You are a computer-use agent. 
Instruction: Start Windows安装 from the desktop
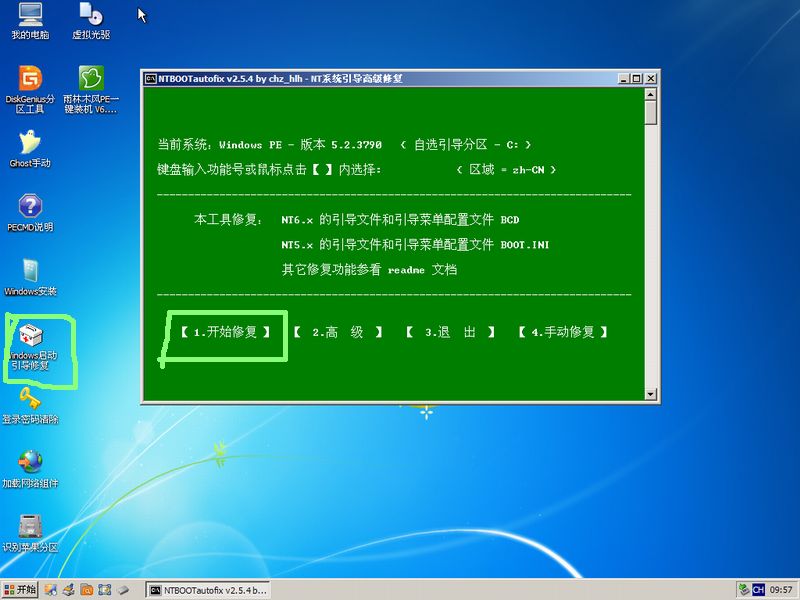(27, 275)
